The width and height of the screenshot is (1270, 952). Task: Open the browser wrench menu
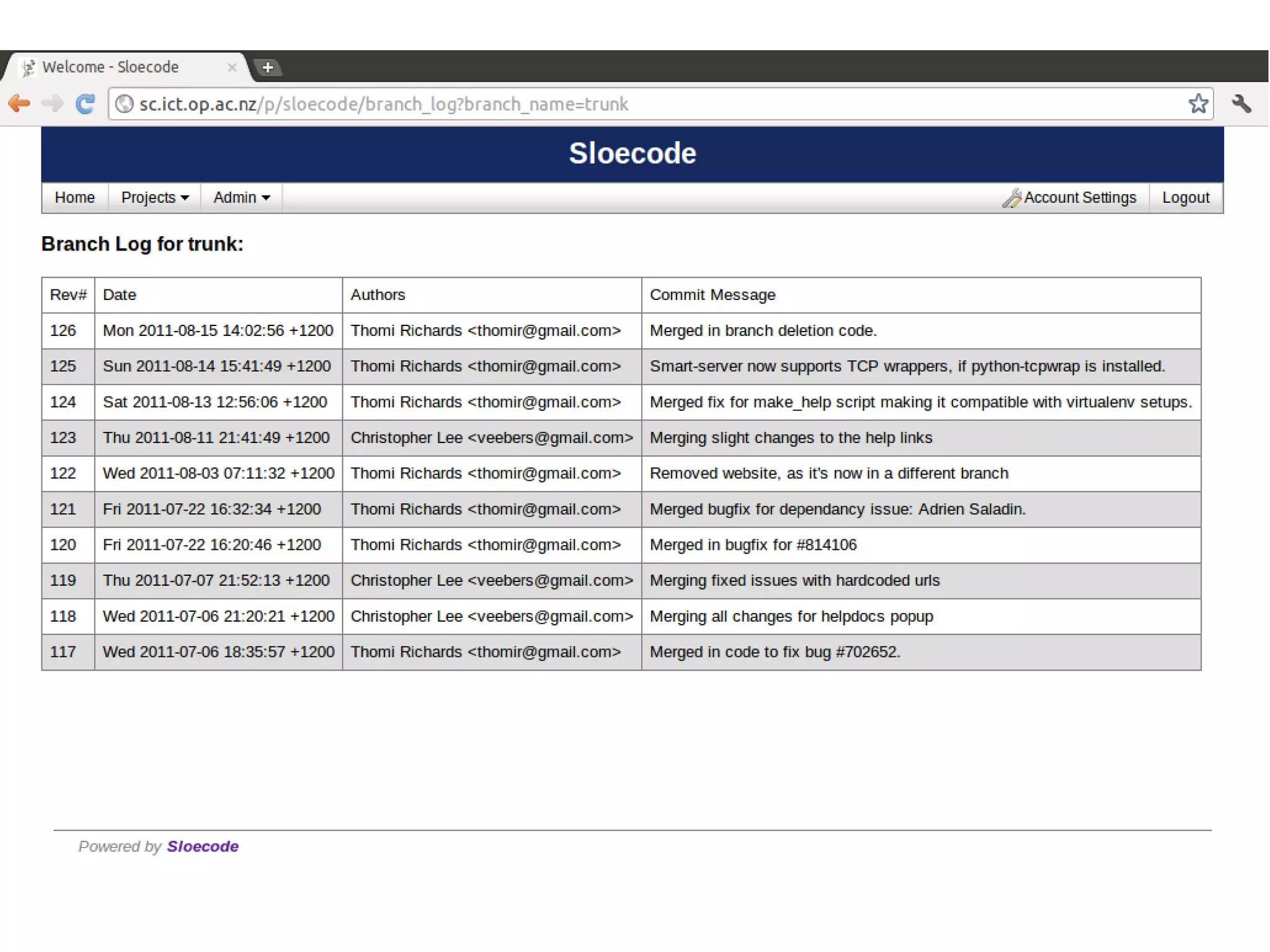coord(1241,104)
